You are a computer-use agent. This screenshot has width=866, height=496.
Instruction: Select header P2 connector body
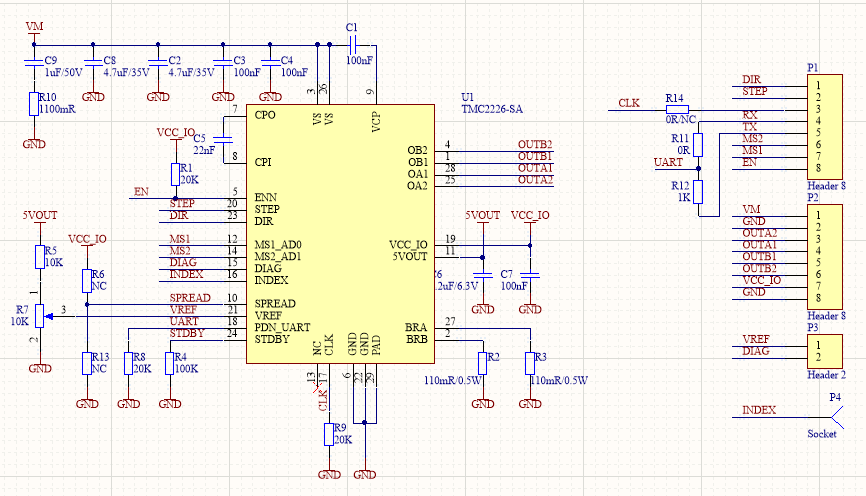click(825, 257)
